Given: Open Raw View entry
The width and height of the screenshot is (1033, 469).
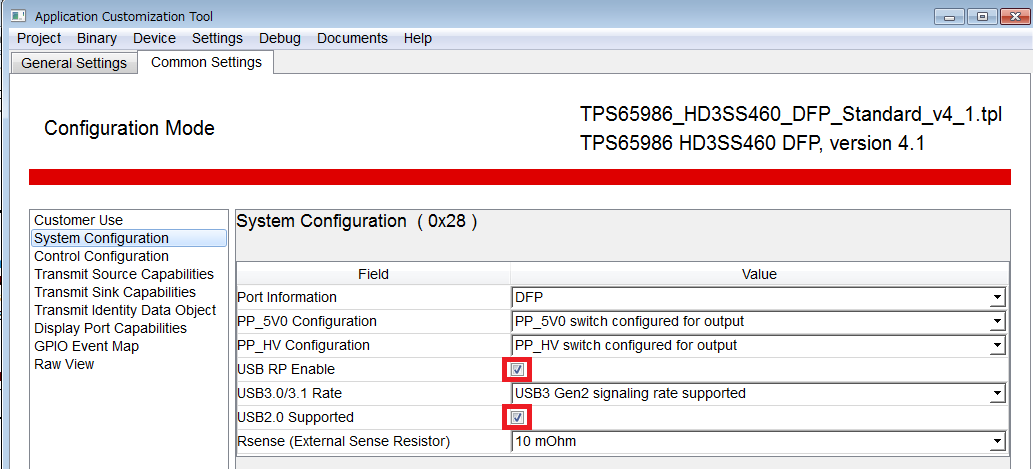Looking at the screenshot, I should click(64, 364).
